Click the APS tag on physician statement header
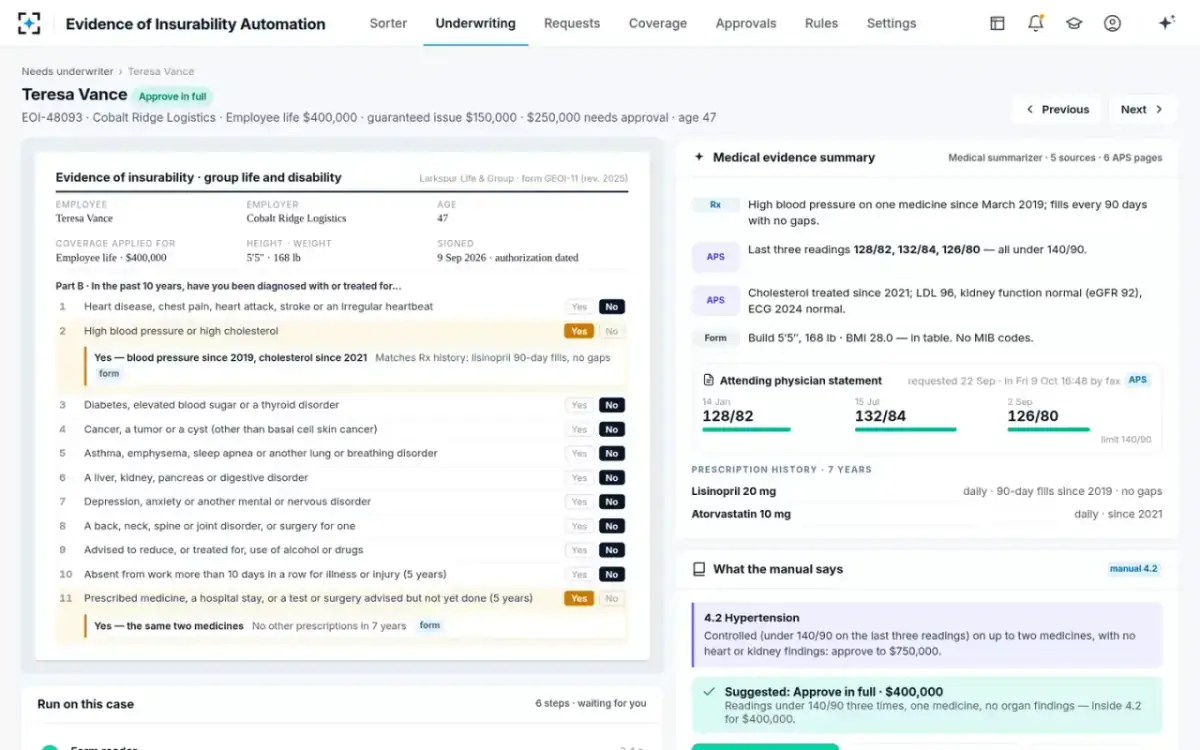Screen dimensions: 1200x750 click(1138, 380)
